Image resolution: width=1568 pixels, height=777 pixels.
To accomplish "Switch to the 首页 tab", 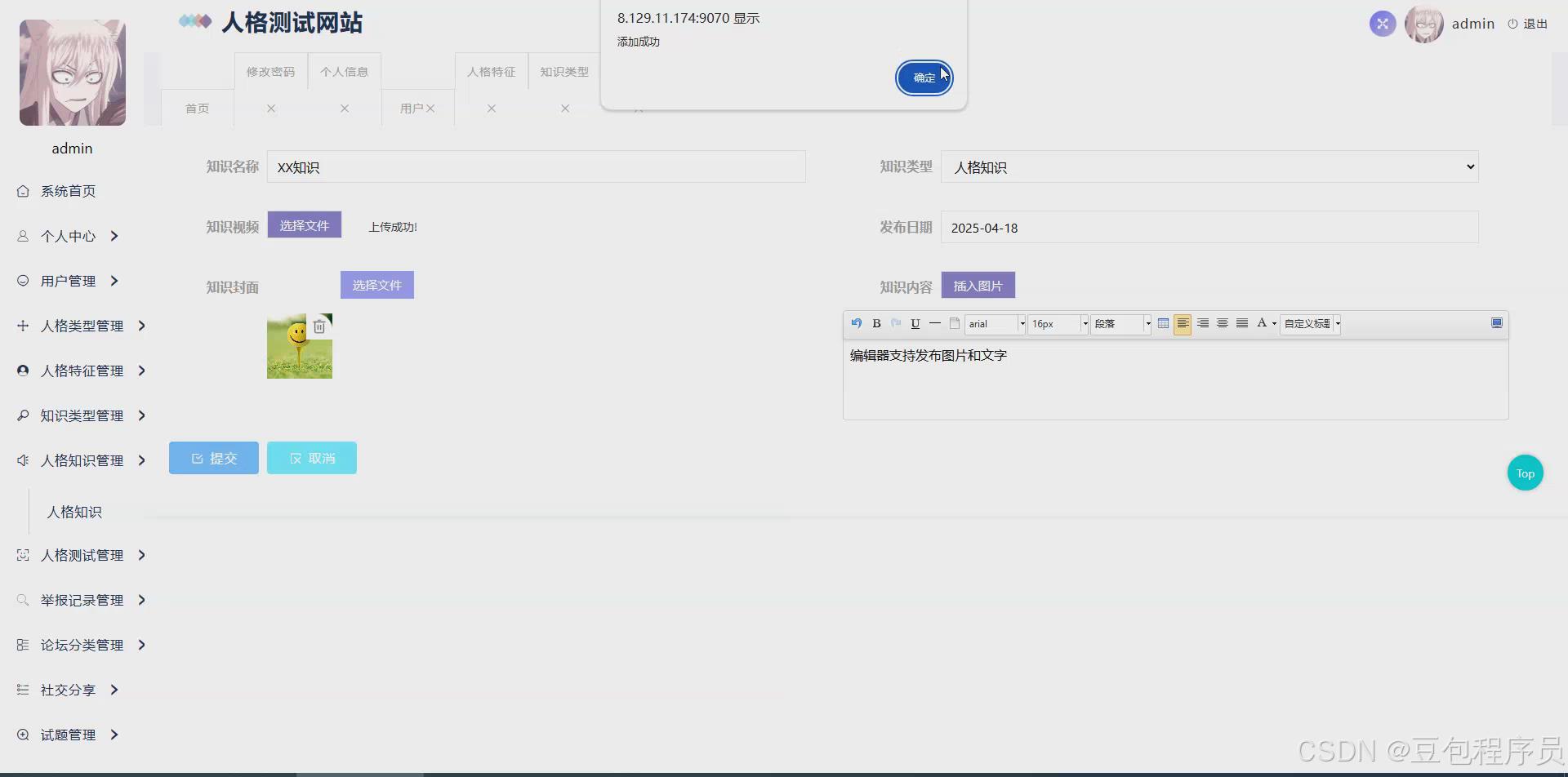I will 197,108.
